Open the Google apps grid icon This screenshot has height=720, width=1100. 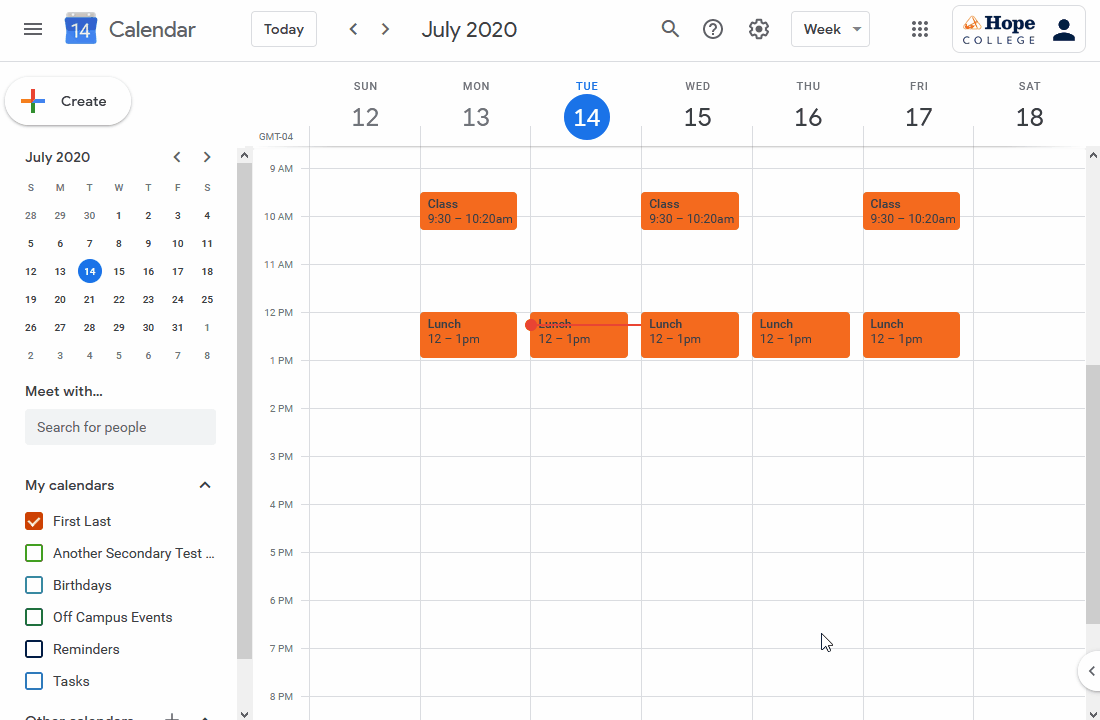tap(920, 29)
